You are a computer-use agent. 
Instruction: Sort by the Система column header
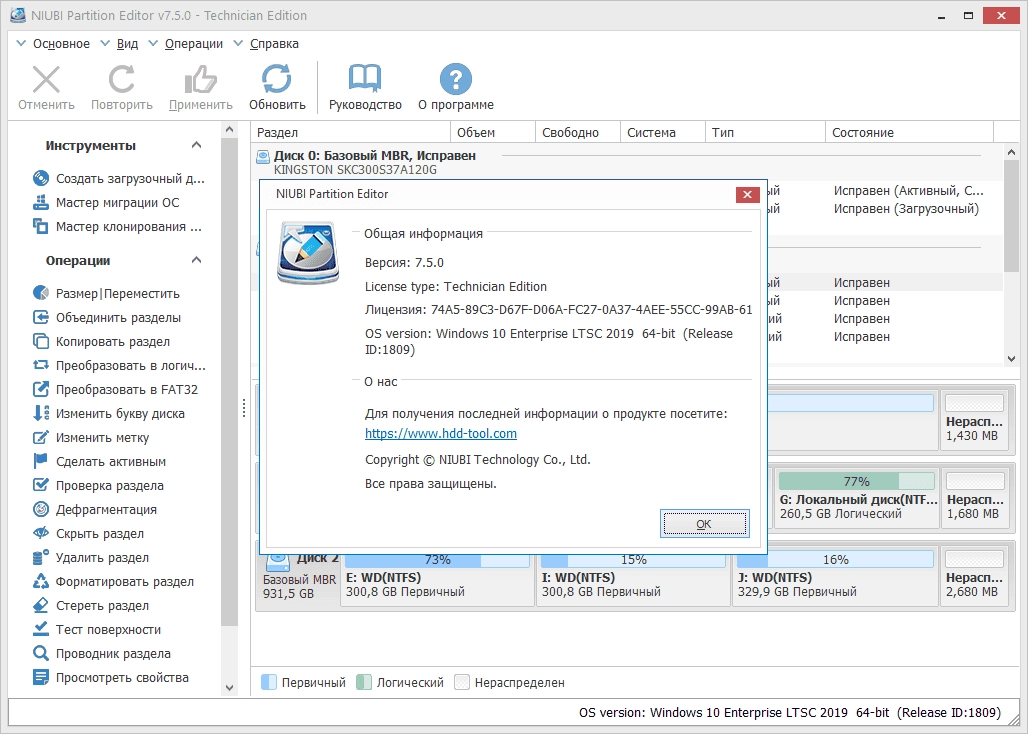point(663,132)
